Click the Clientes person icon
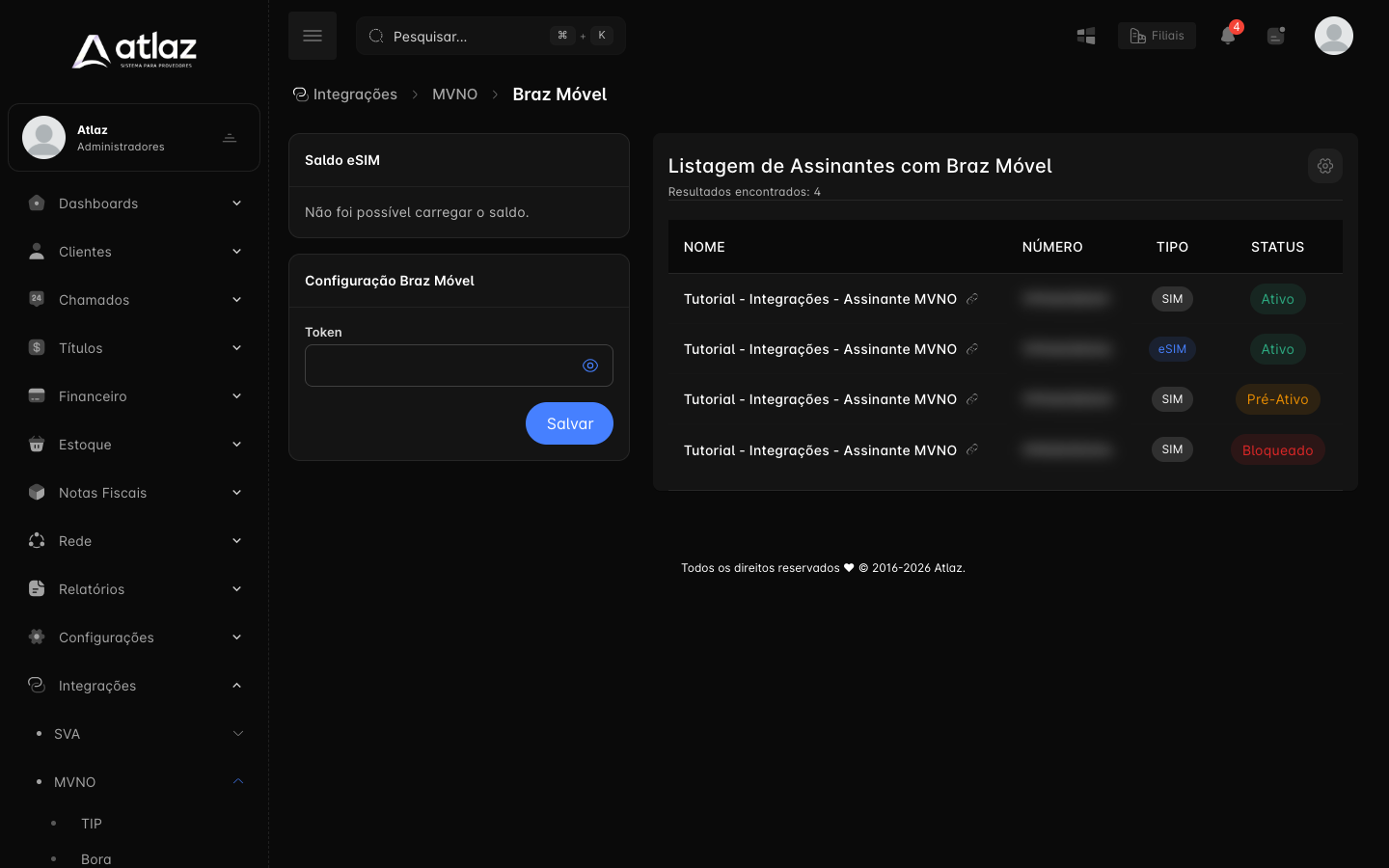The image size is (1389, 868). (x=37, y=251)
